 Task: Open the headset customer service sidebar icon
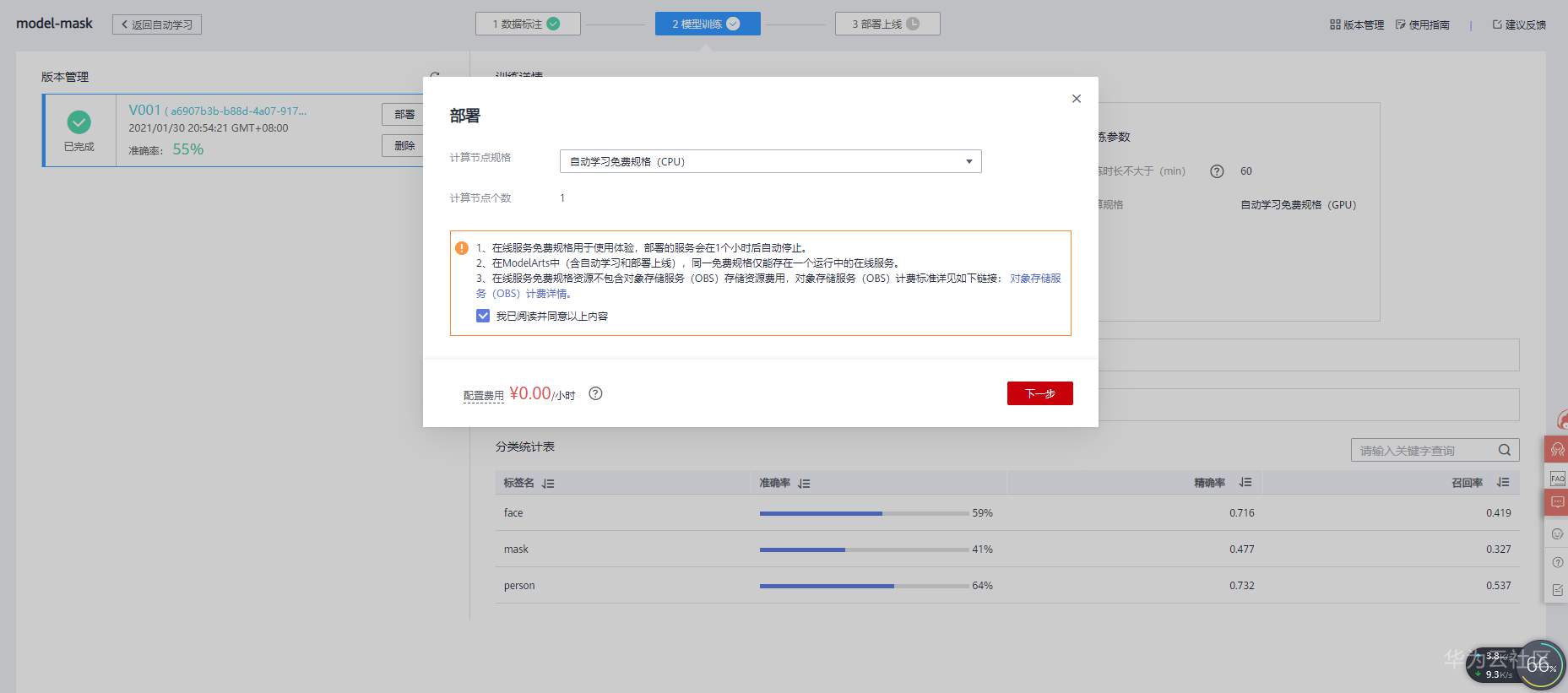pyautogui.click(x=1557, y=449)
